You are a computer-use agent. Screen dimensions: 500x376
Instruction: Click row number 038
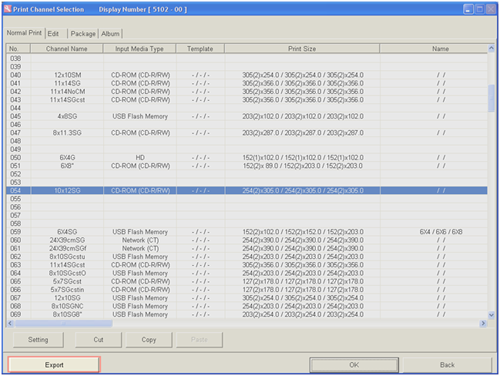click(15, 59)
